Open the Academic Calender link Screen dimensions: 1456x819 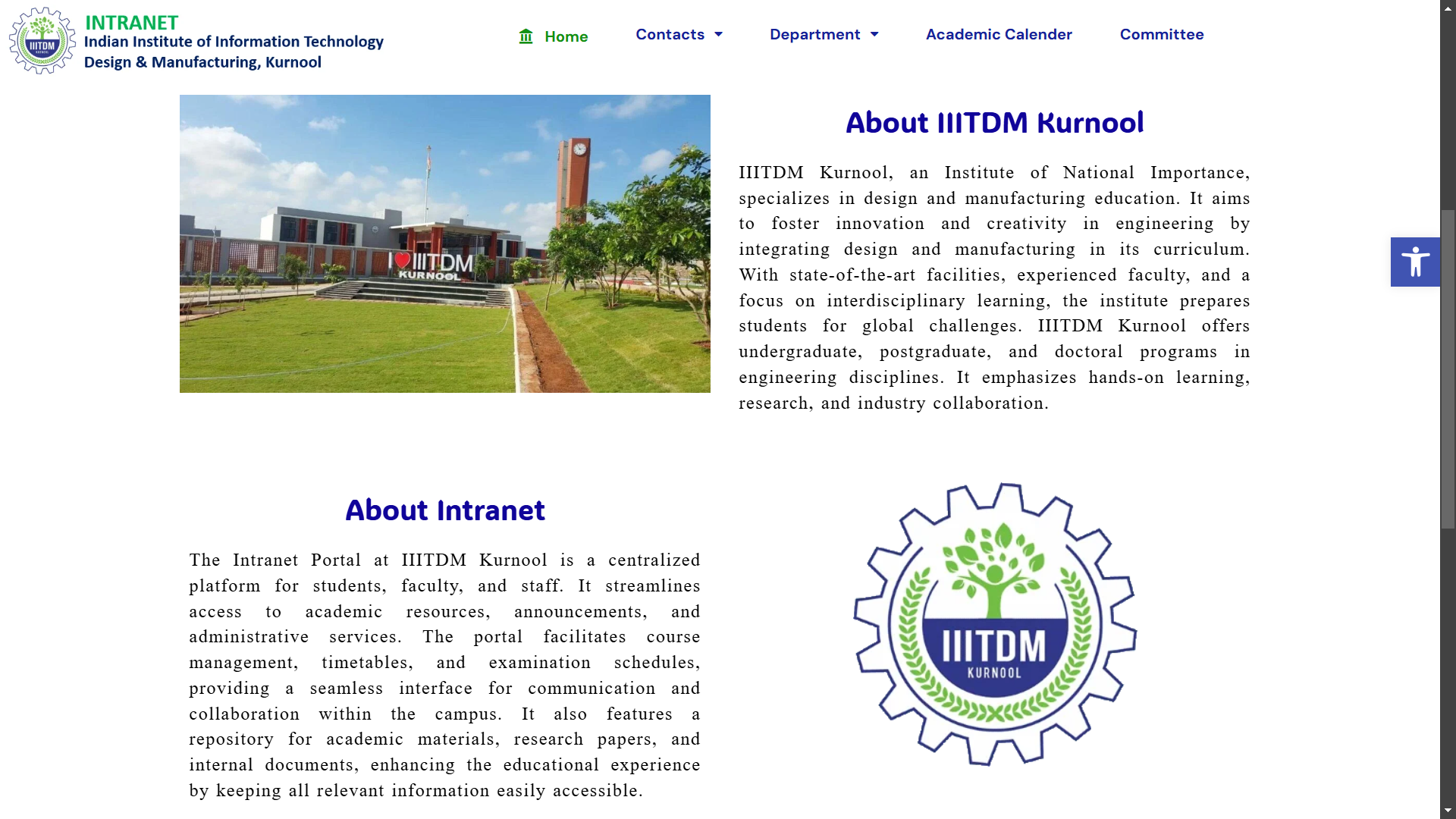point(998,34)
